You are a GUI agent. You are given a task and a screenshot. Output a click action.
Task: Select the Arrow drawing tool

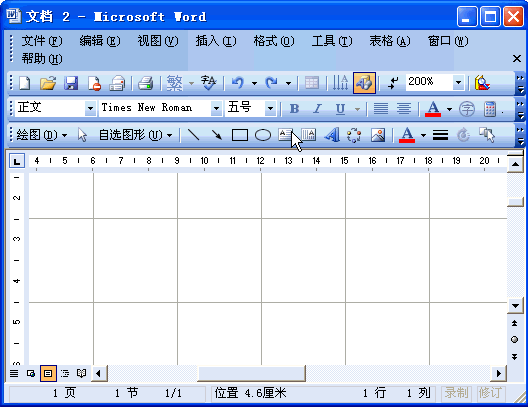[217, 135]
